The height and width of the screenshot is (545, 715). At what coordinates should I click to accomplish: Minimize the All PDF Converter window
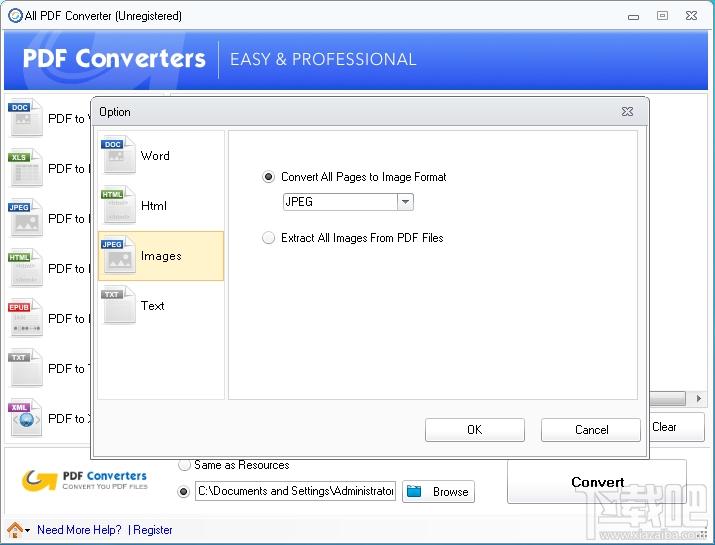[633, 16]
